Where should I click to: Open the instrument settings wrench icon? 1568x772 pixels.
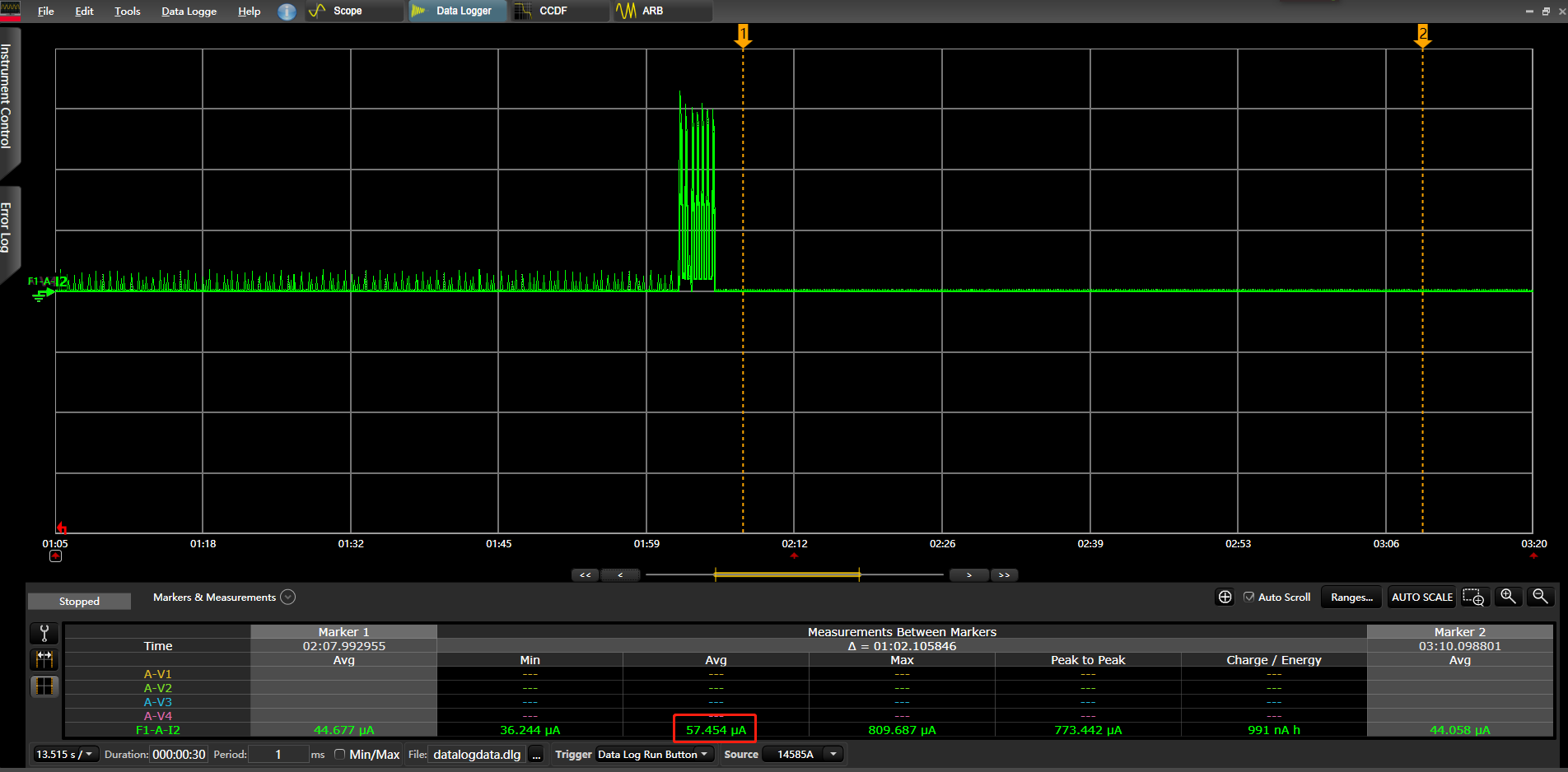44,633
